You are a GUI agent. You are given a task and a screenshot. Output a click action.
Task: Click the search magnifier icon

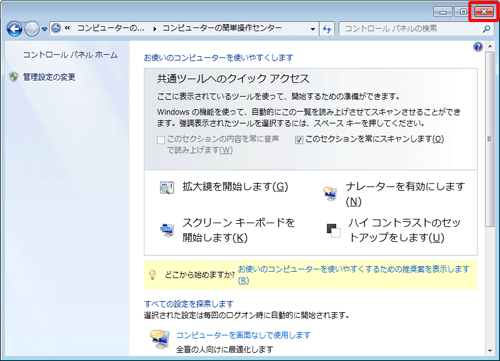pos(486,29)
